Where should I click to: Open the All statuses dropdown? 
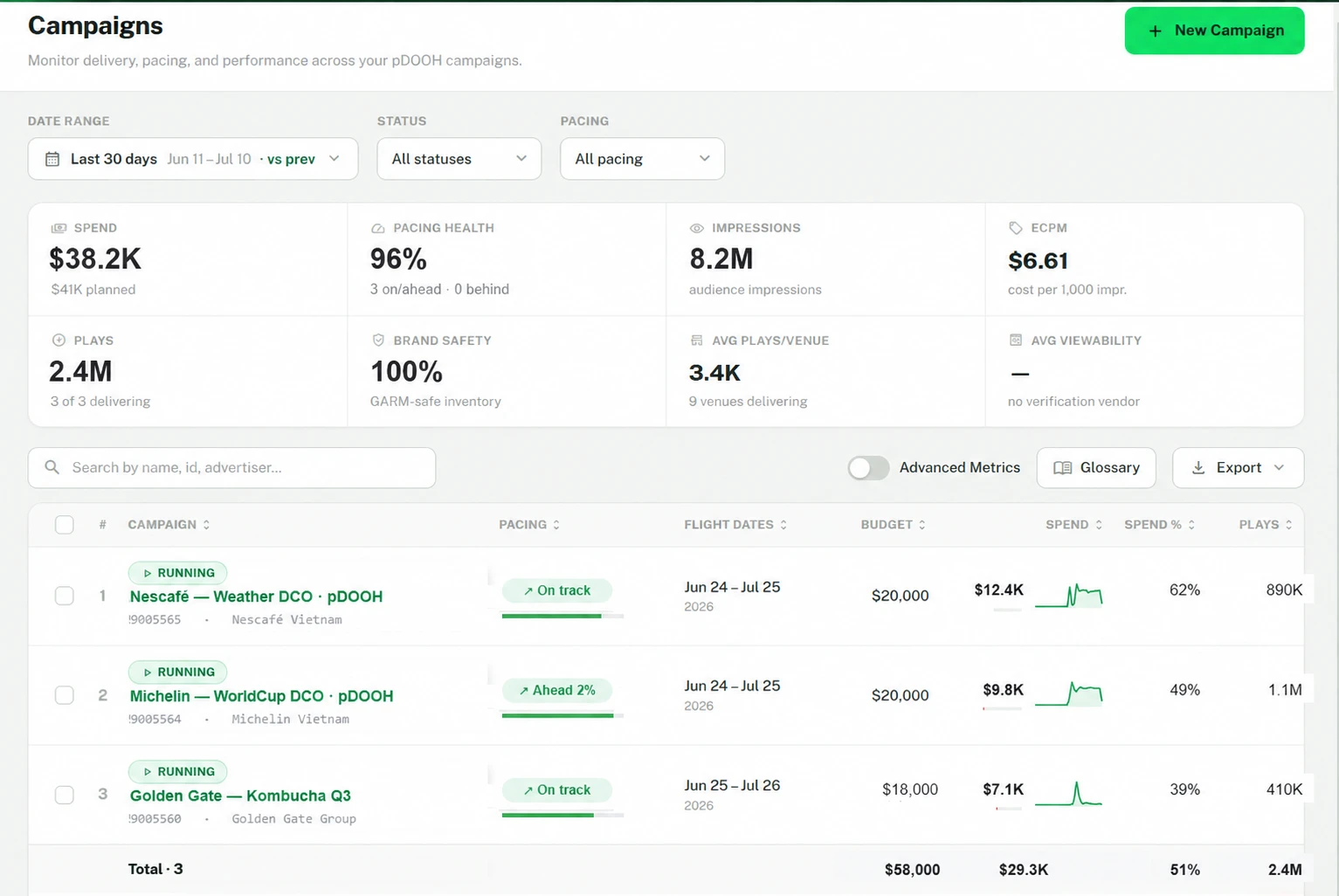(x=459, y=159)
